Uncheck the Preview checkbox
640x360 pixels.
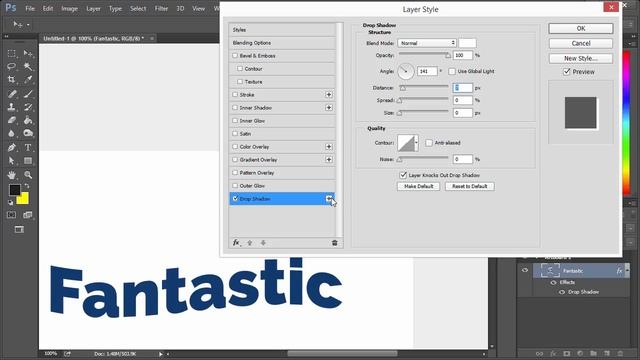(x=567, y=72)
